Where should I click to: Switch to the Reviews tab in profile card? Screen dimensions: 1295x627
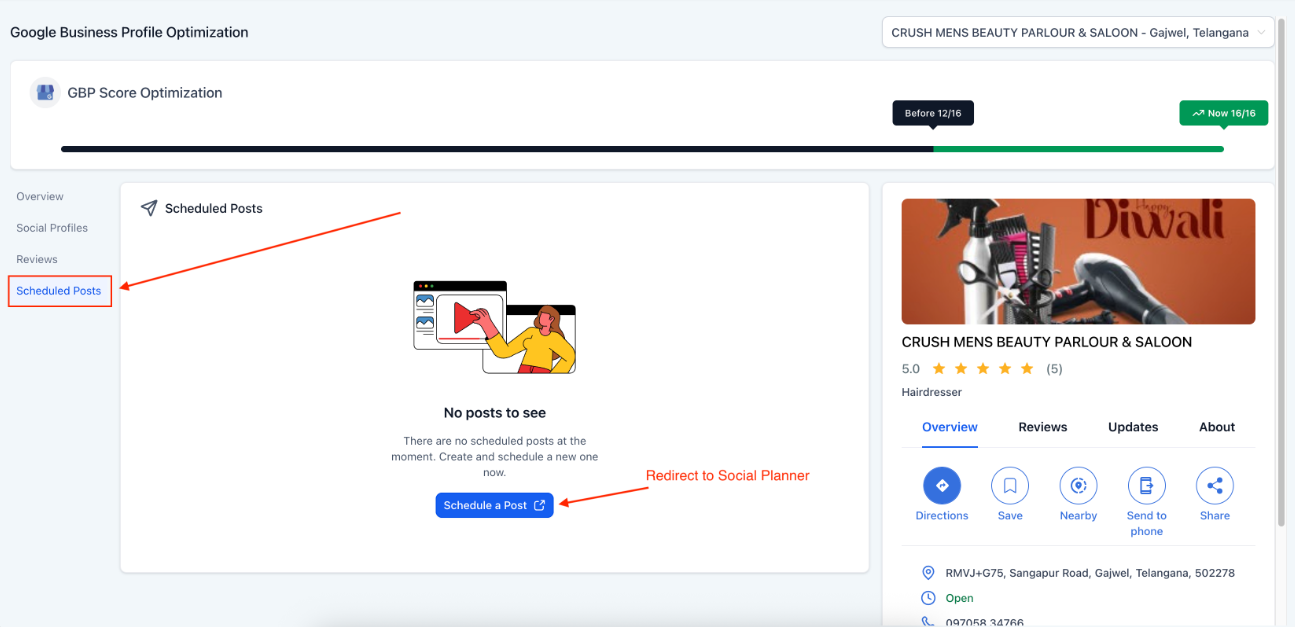1043,427
